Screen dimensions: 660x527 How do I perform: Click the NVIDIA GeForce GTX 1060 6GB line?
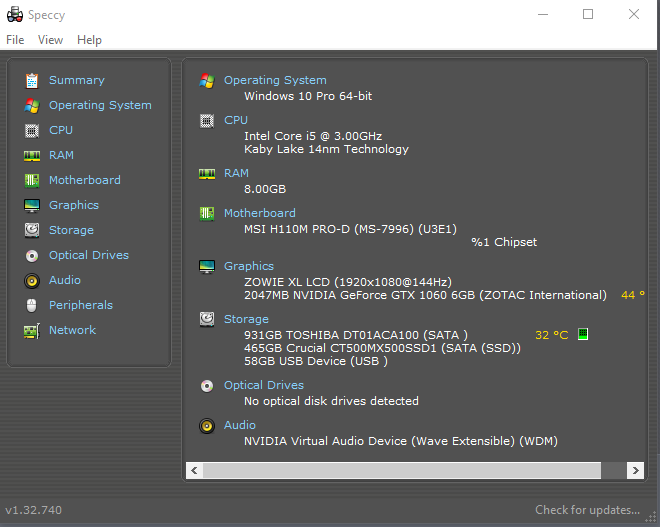tap(425, 295)
